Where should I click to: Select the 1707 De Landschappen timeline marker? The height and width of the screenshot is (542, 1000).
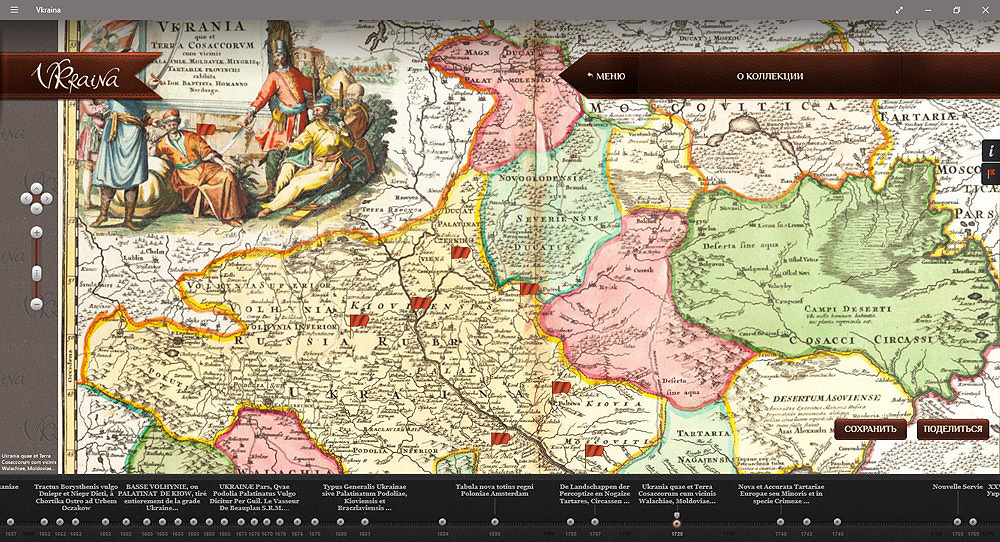coord(594,522)
